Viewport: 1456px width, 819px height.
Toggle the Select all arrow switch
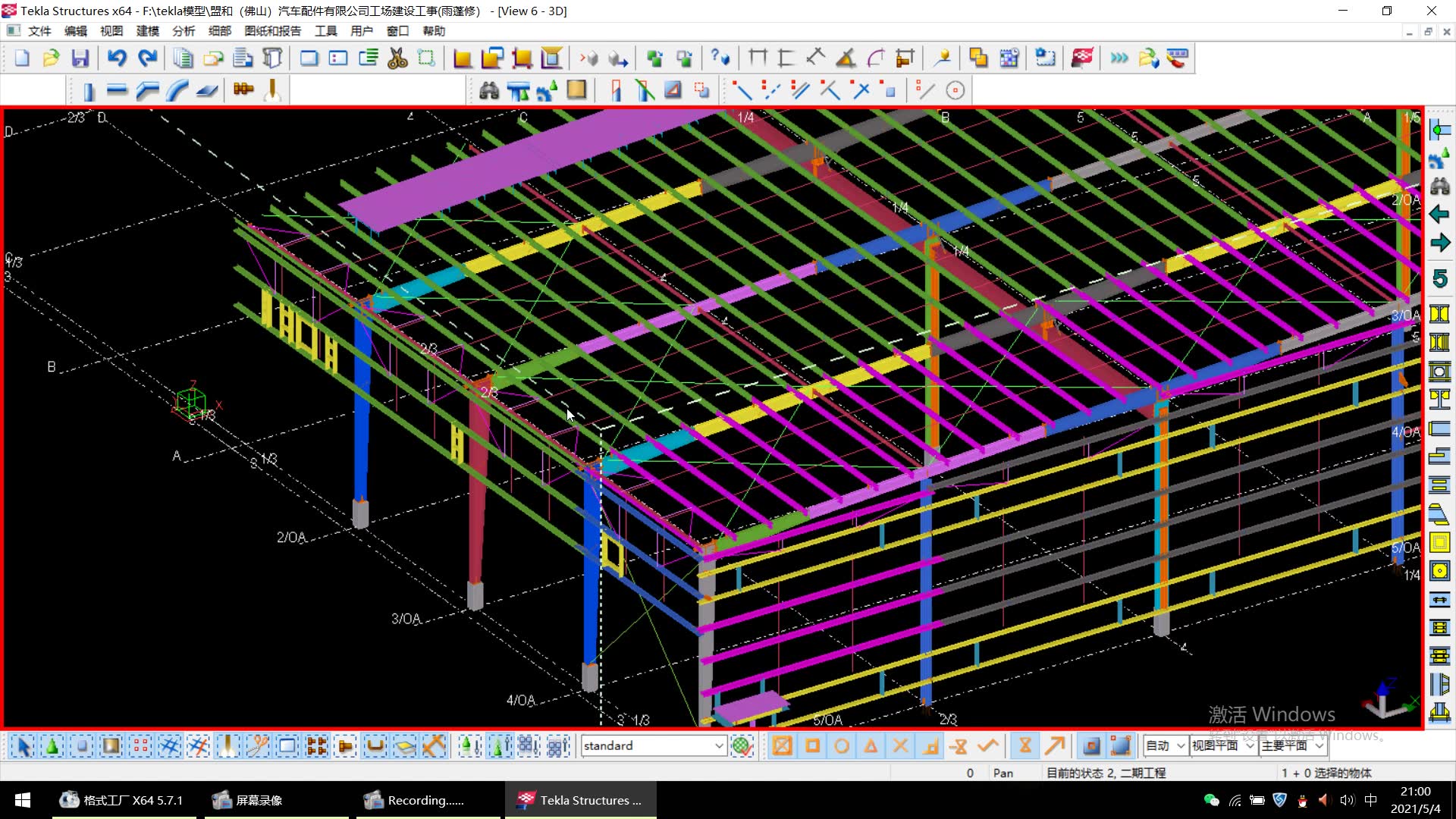click(23, 746)
